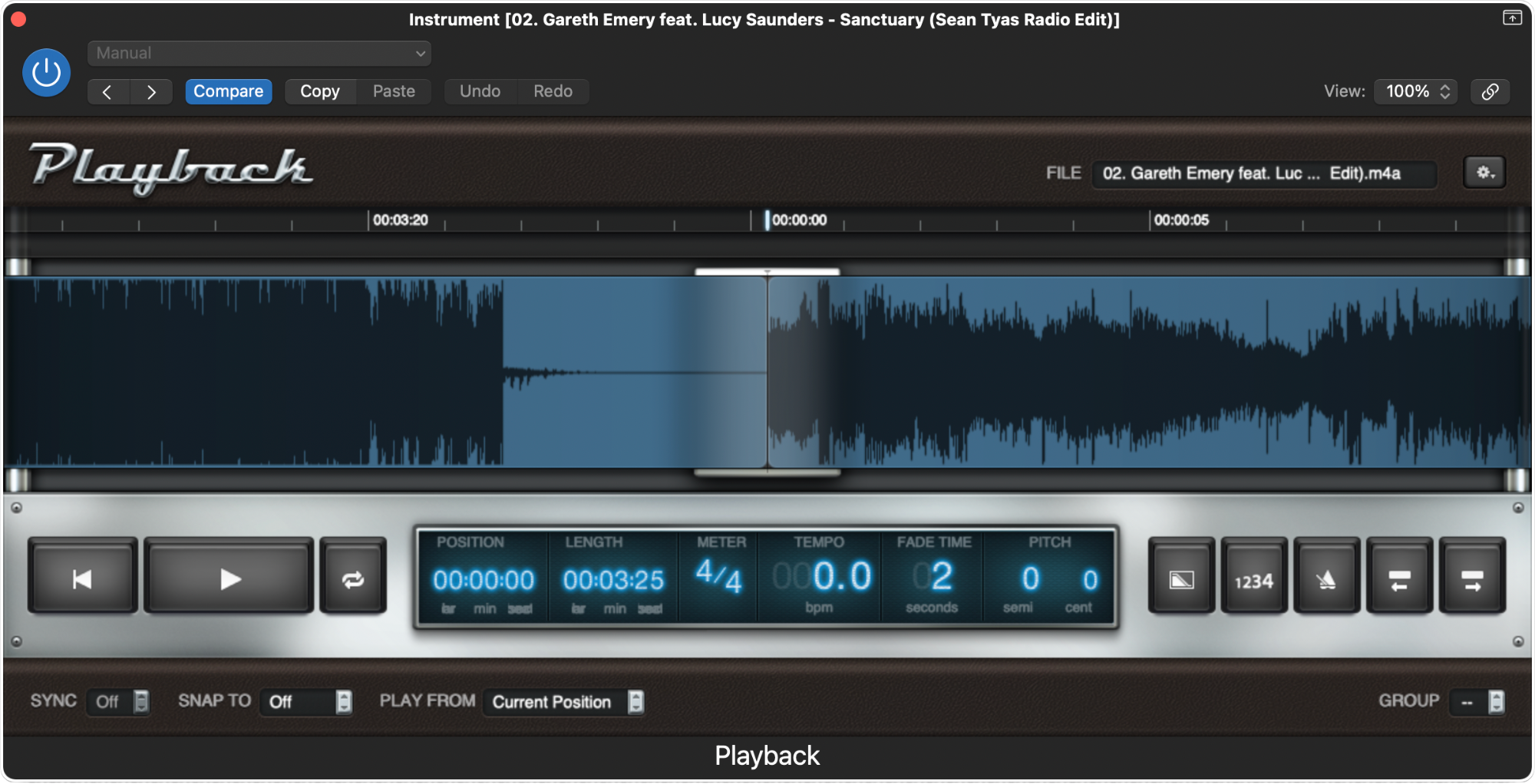The width and height of the screenshot is (1535, 784).
Task: Click the window expand icon in title bar
Action: pos(1512,18)
